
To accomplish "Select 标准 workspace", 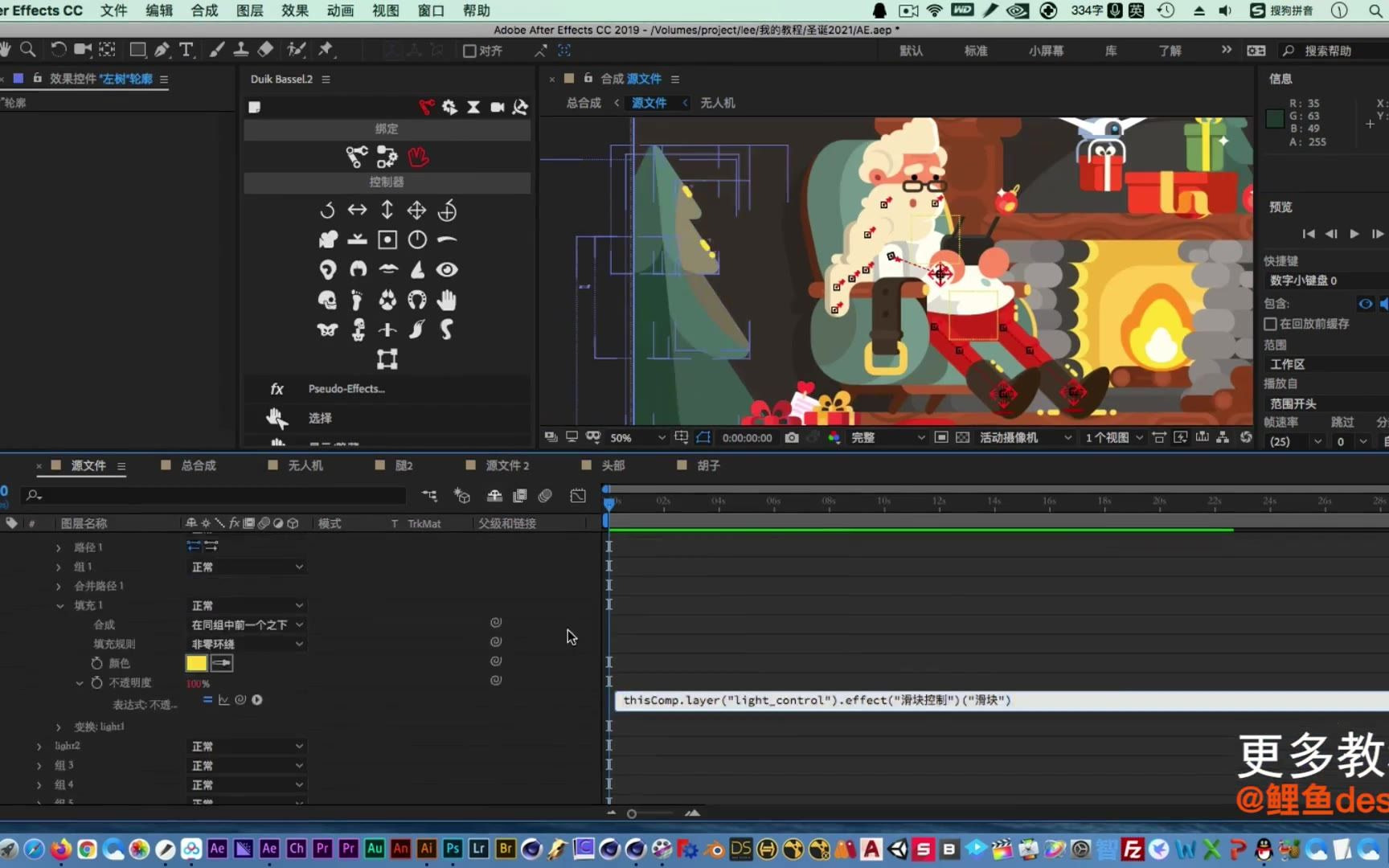I will pyautogui.click(x=976, y=51).
